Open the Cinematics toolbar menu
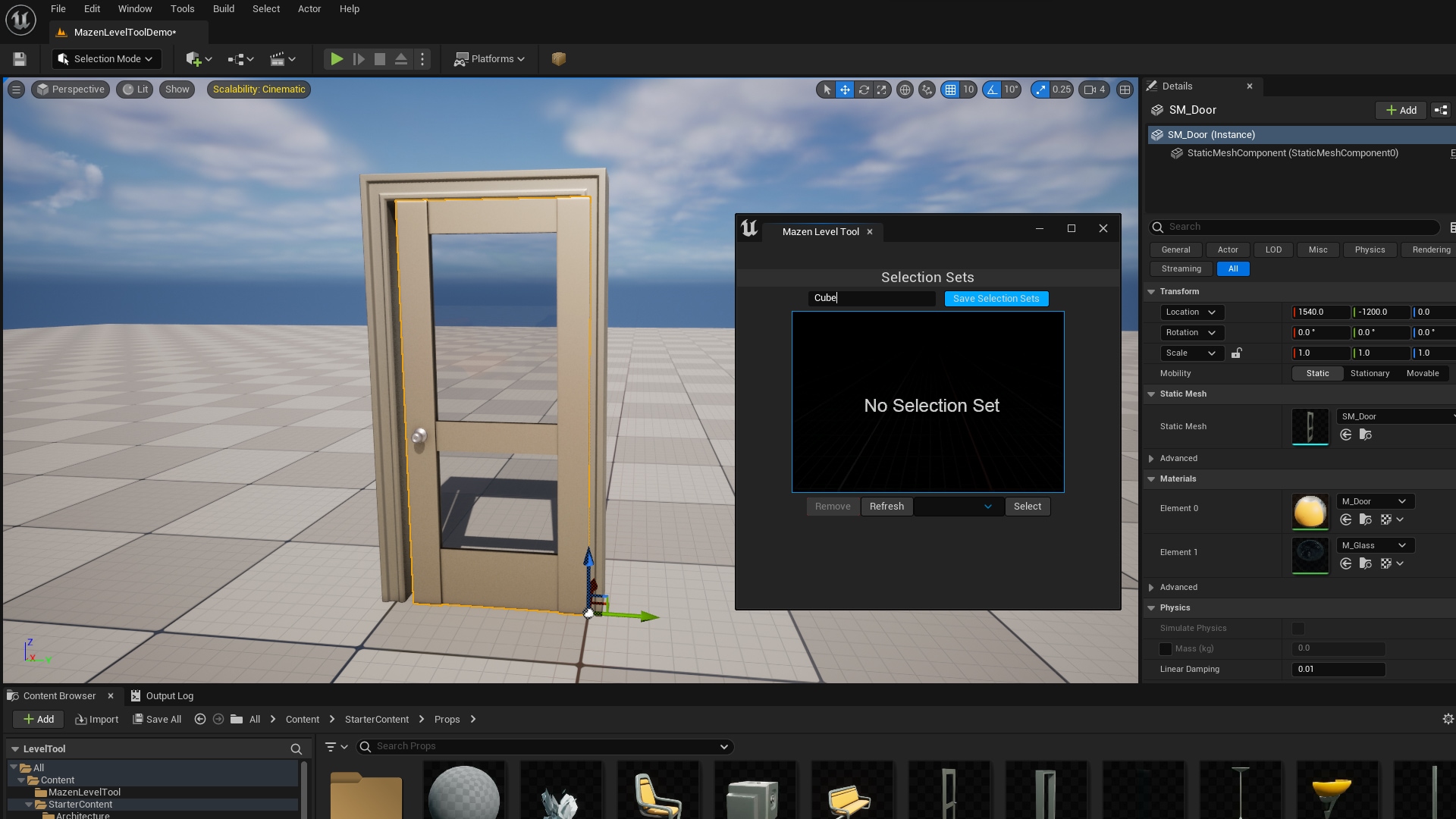The width and height of the screenshot is (1456, 819). (281, 58)
